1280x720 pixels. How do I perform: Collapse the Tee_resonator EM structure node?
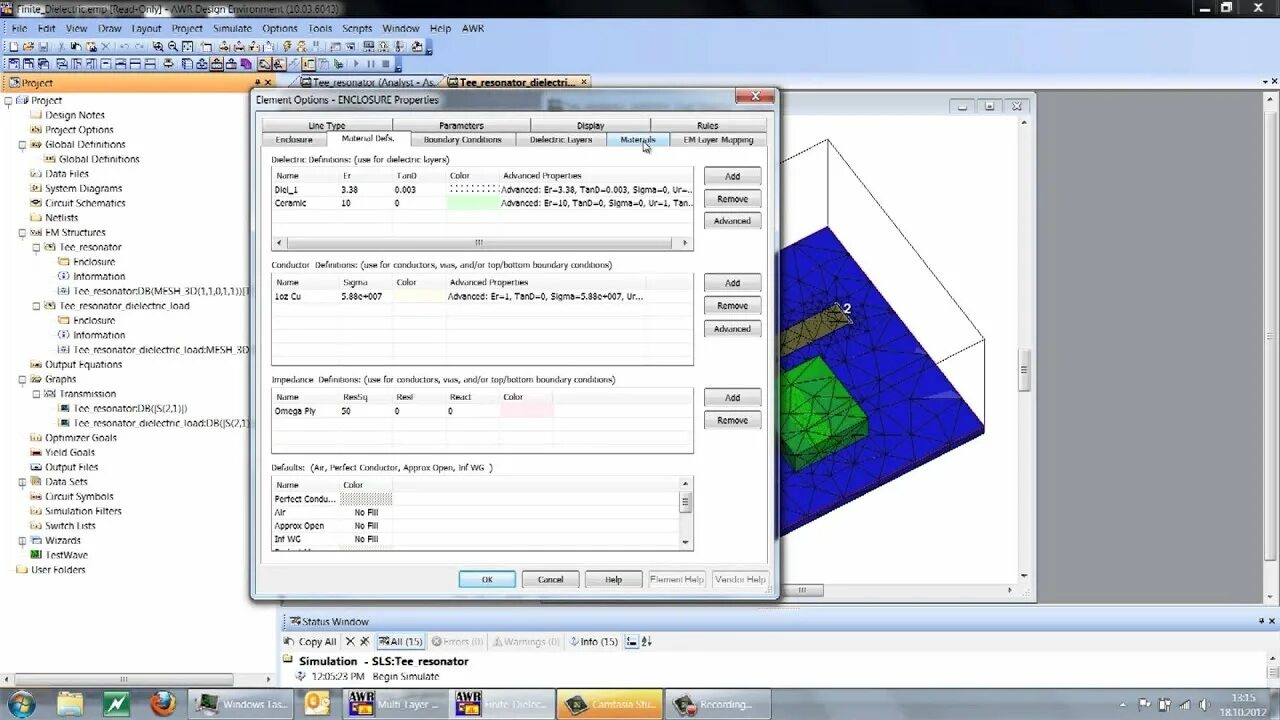(37, 247)
